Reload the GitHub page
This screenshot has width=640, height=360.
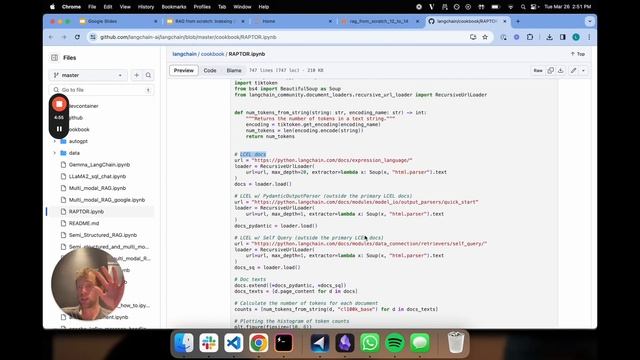77,37
